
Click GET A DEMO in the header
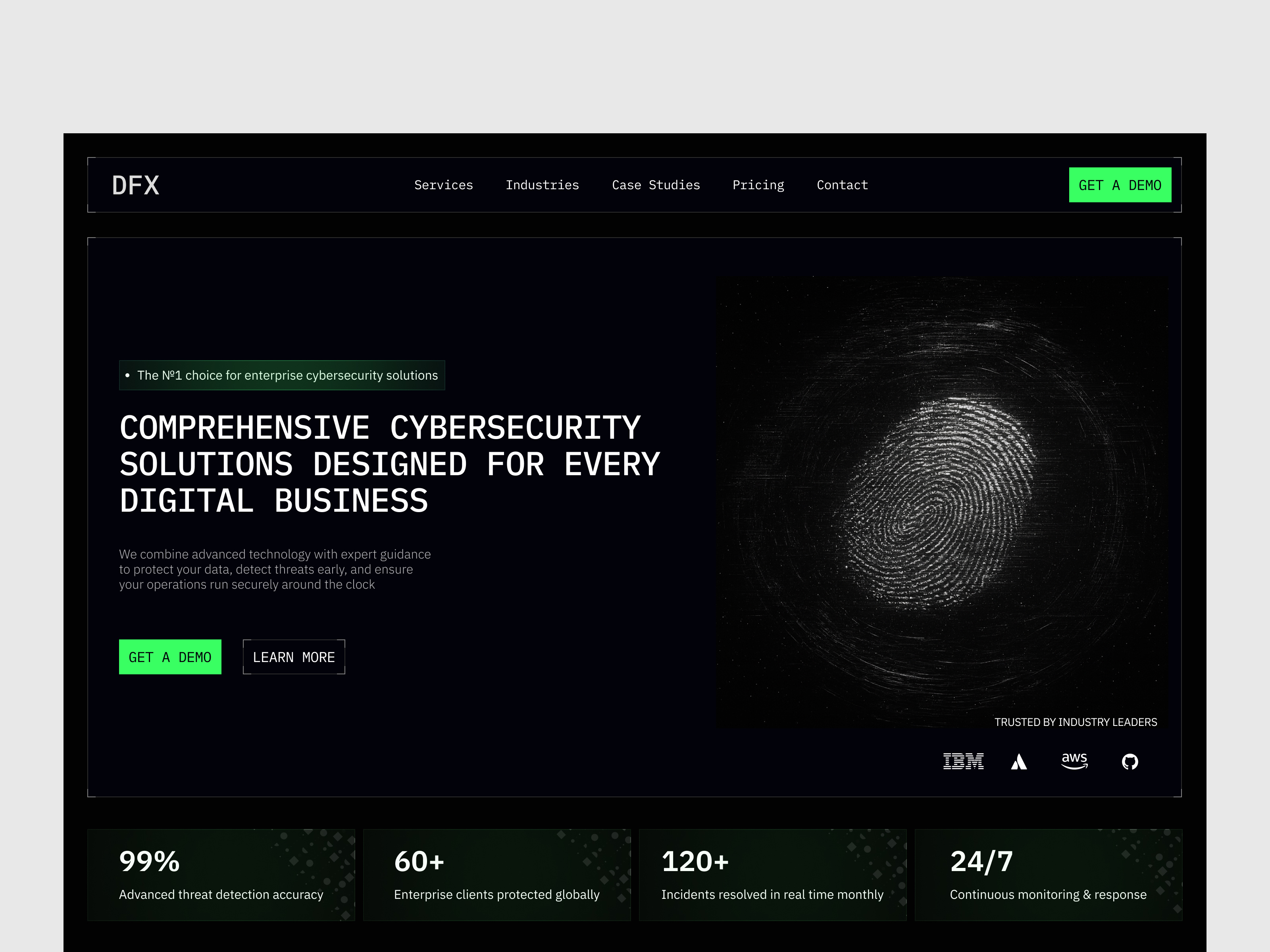(x=1120, y=185)
